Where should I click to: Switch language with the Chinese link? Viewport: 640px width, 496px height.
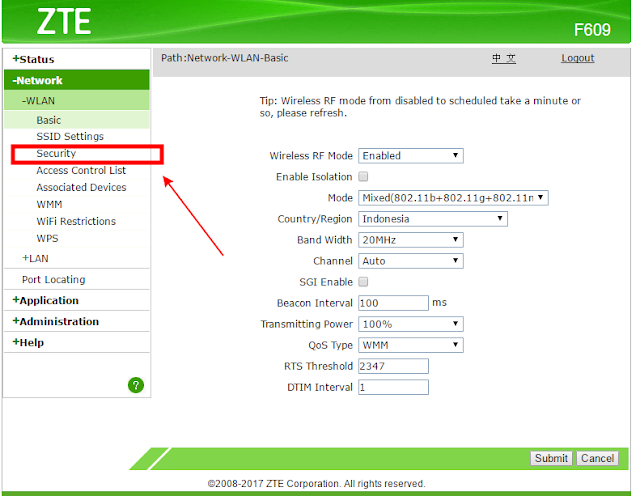point(504,58)
